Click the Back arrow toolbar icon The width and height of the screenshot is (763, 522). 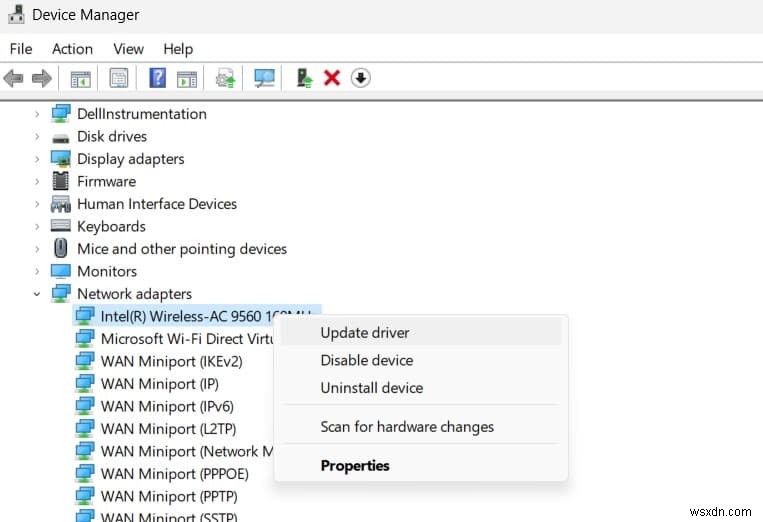point(13,78)
